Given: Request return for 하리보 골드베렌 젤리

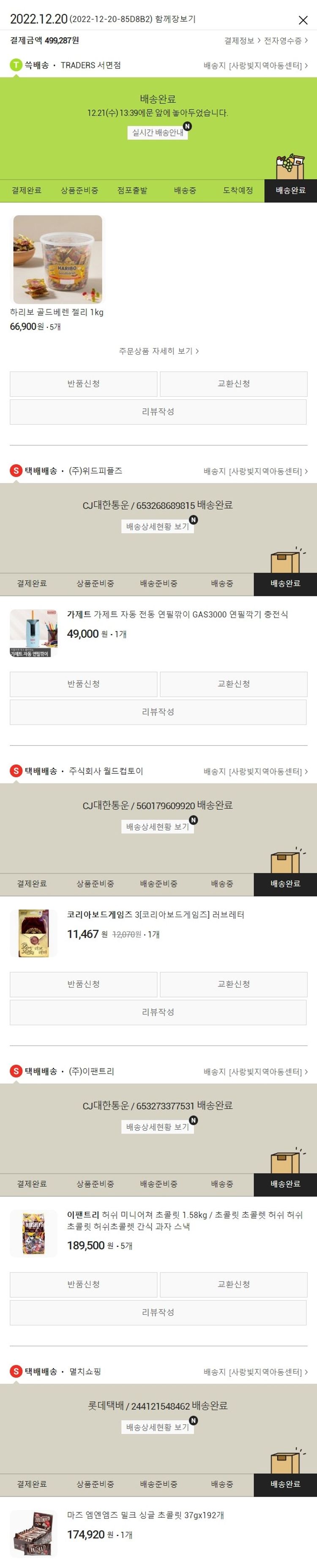Looking at the screenshot, I should pos(83,384).
